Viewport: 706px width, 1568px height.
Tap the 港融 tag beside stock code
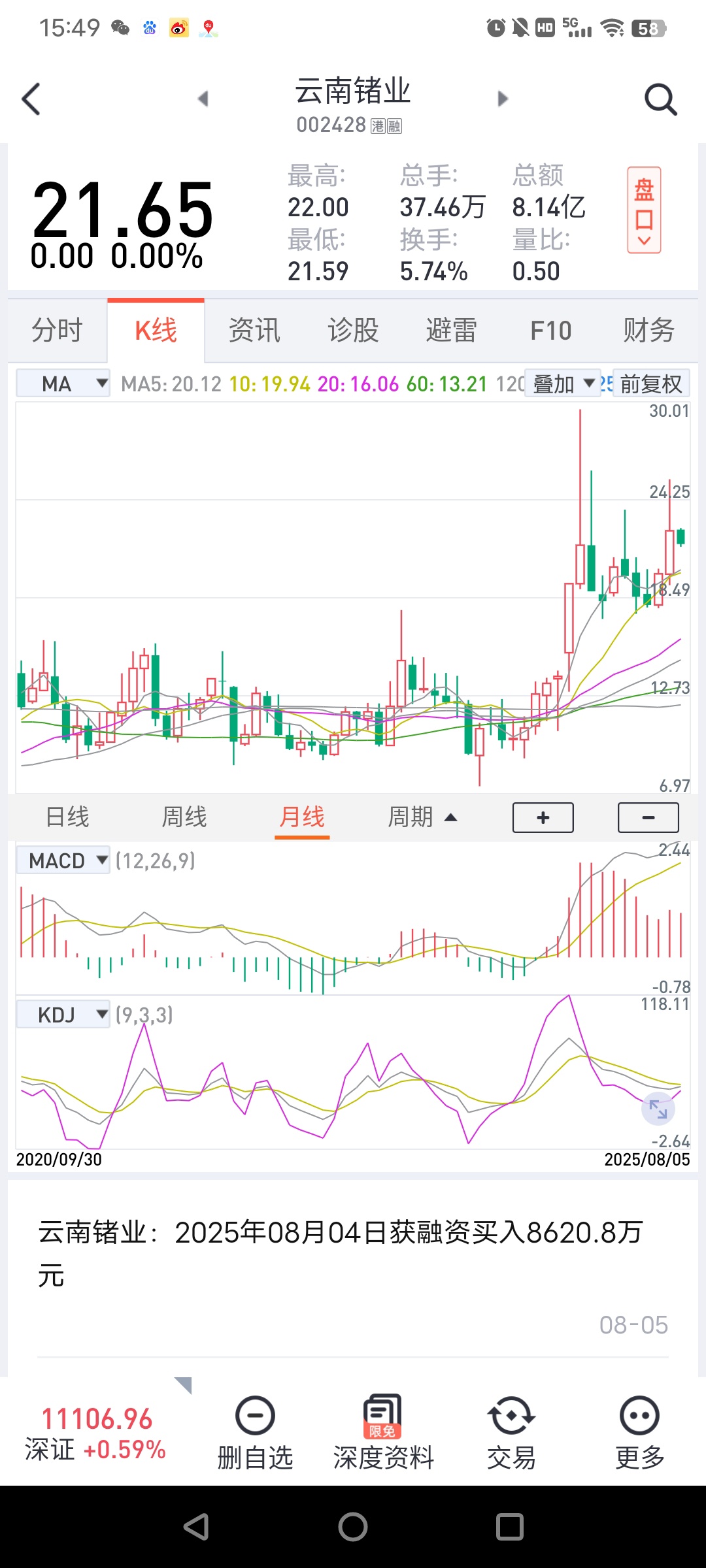click(386, 125)
